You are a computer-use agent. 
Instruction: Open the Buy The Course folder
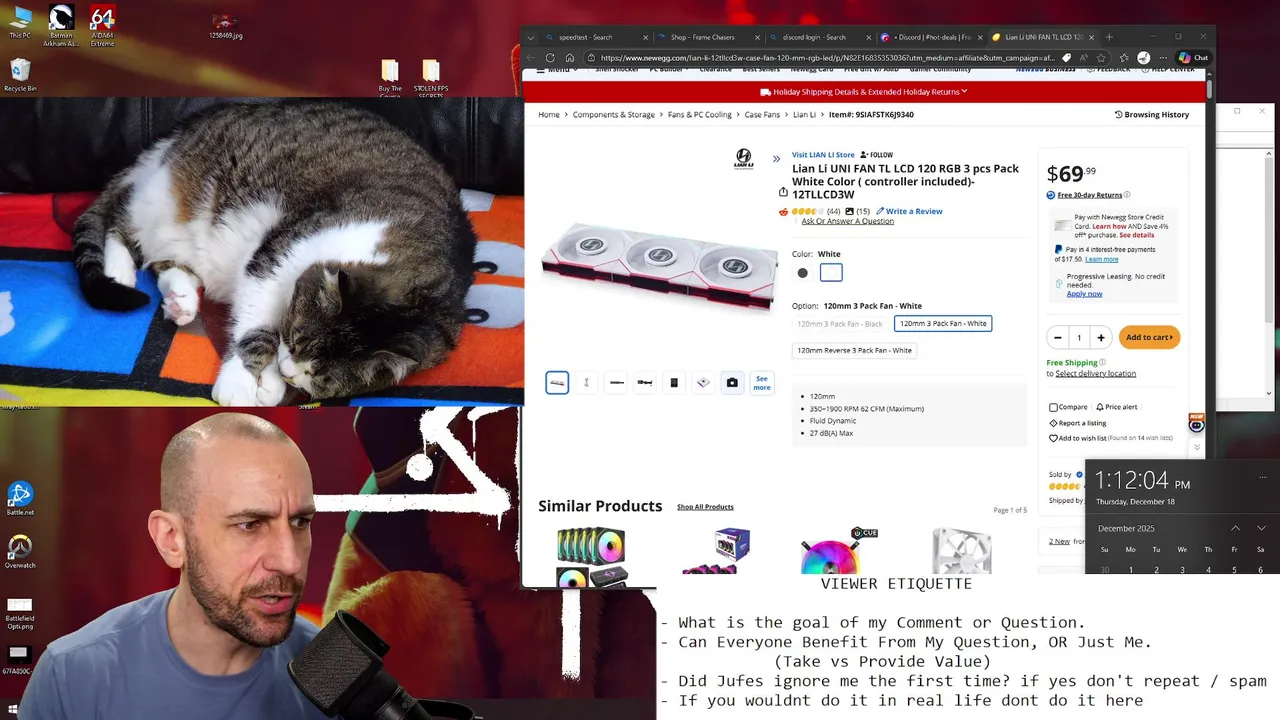tap(390, 78)
